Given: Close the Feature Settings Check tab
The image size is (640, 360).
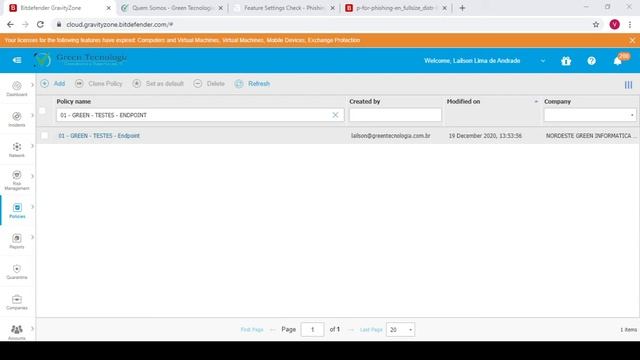Looking at the screenshot, I should point(333,8).
